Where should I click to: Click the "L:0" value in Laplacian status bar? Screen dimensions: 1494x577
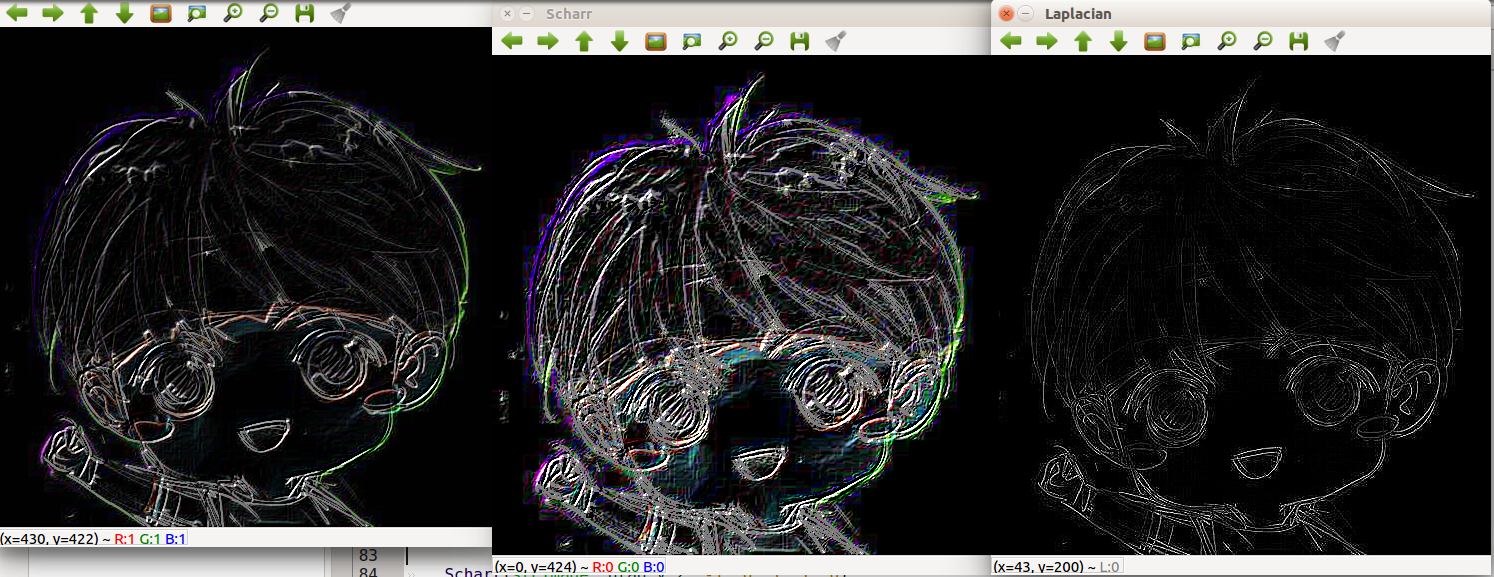pos(1108,567)
